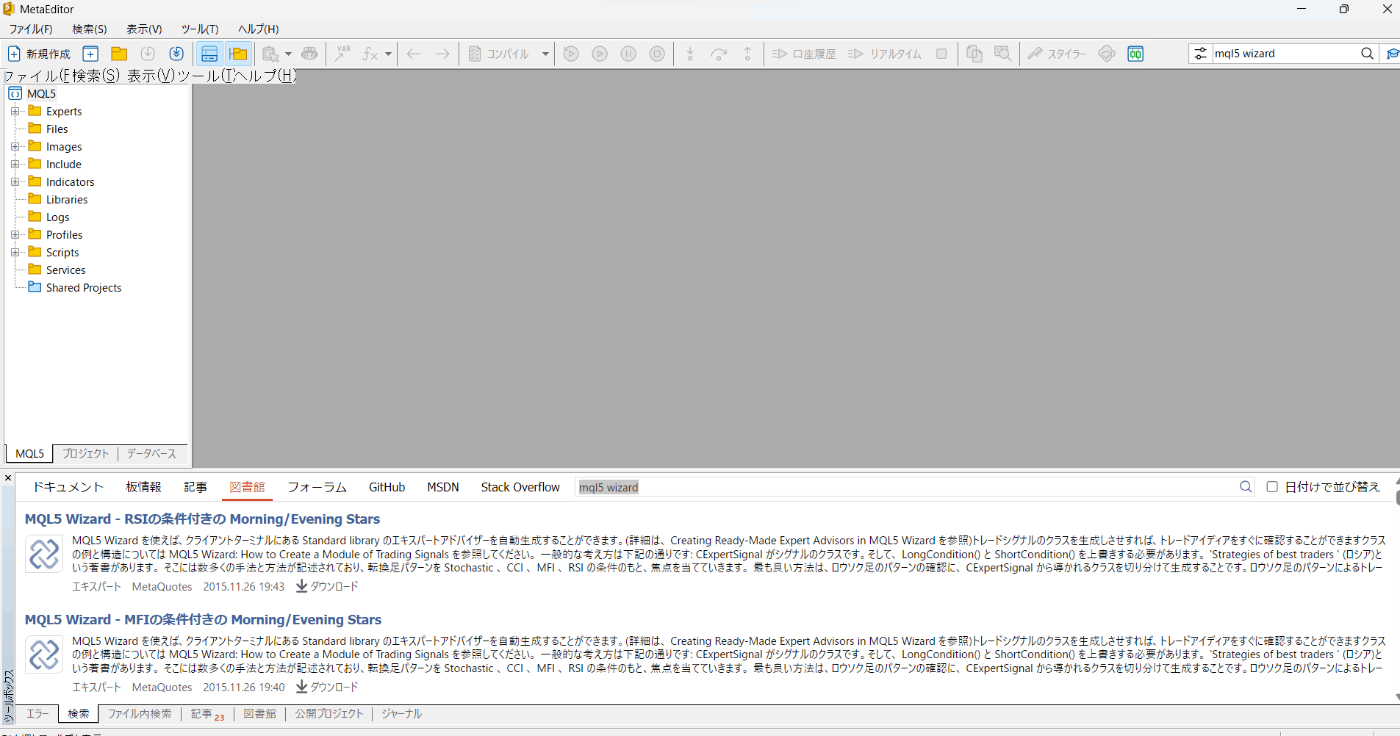The image size is (1400, 736).
Task: Navigate back with left arrow icon
Action: (x=413, y=54)
